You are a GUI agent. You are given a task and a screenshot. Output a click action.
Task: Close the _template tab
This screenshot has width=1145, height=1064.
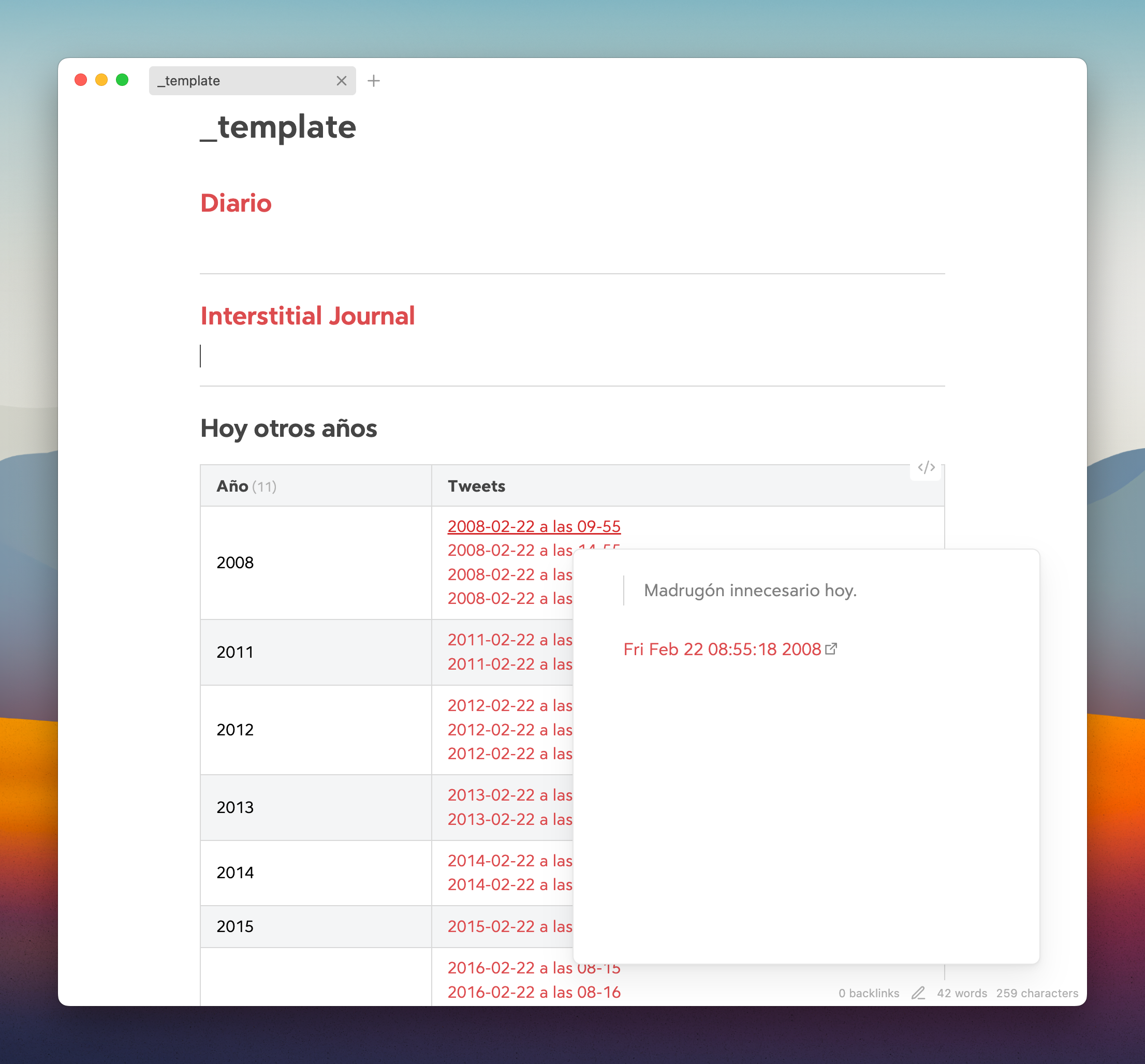[342, 81]
